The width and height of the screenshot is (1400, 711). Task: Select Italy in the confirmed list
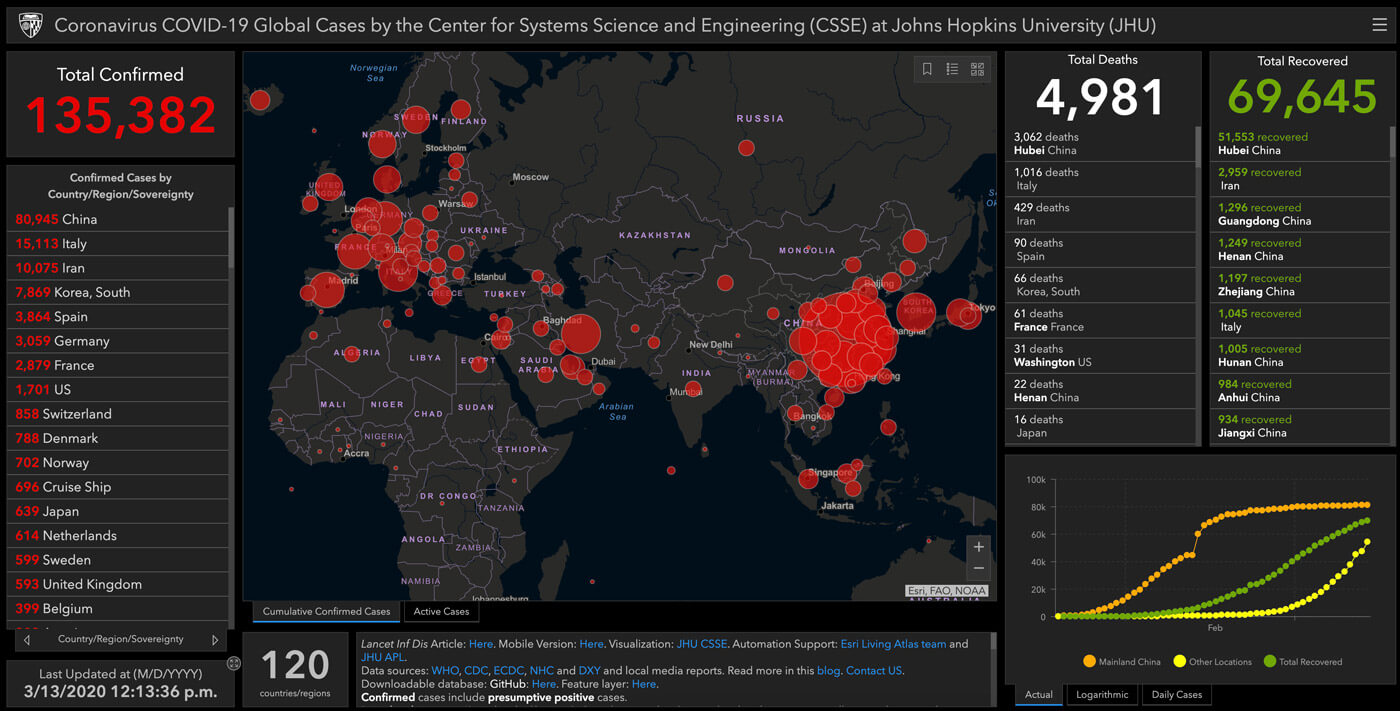(x=120, y=243)
